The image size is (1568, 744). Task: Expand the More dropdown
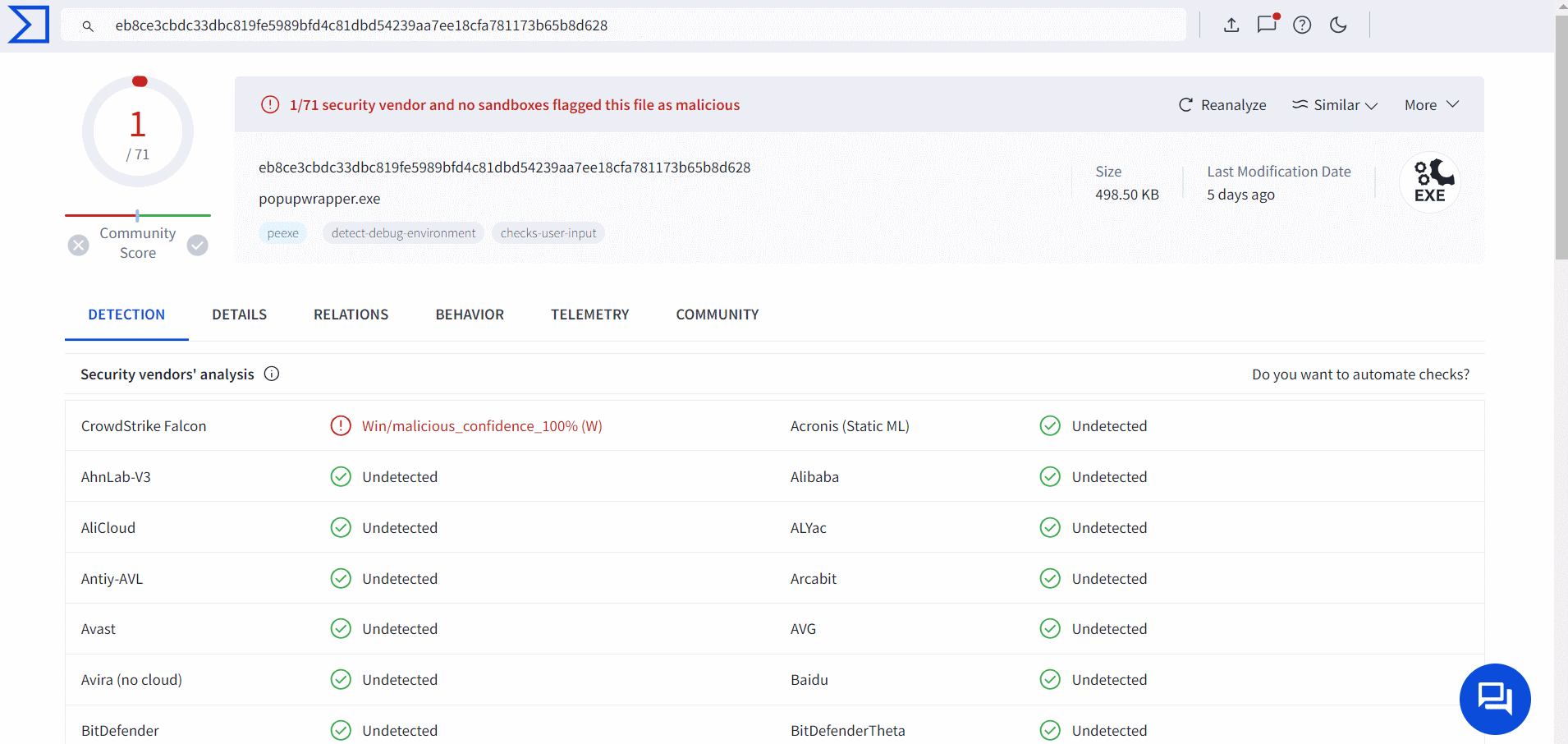click(x=1432, y=105)
